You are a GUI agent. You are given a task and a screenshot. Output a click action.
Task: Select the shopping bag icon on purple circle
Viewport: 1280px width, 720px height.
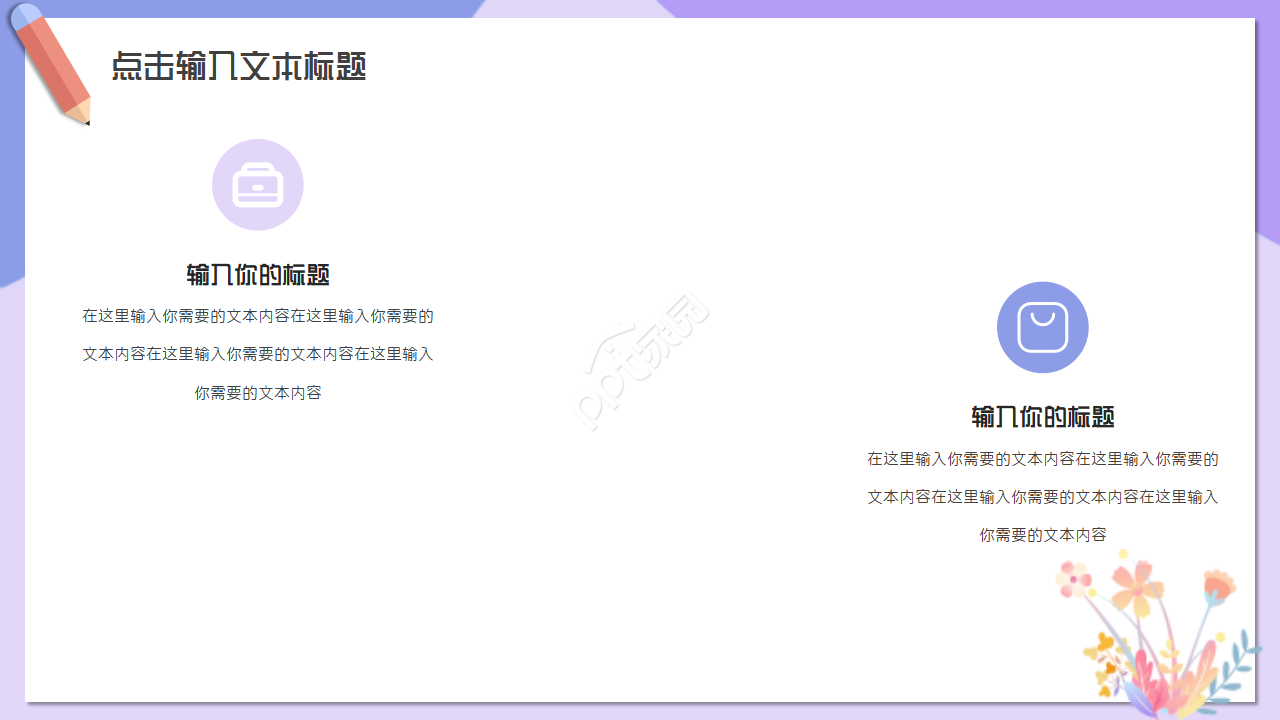1042,327
